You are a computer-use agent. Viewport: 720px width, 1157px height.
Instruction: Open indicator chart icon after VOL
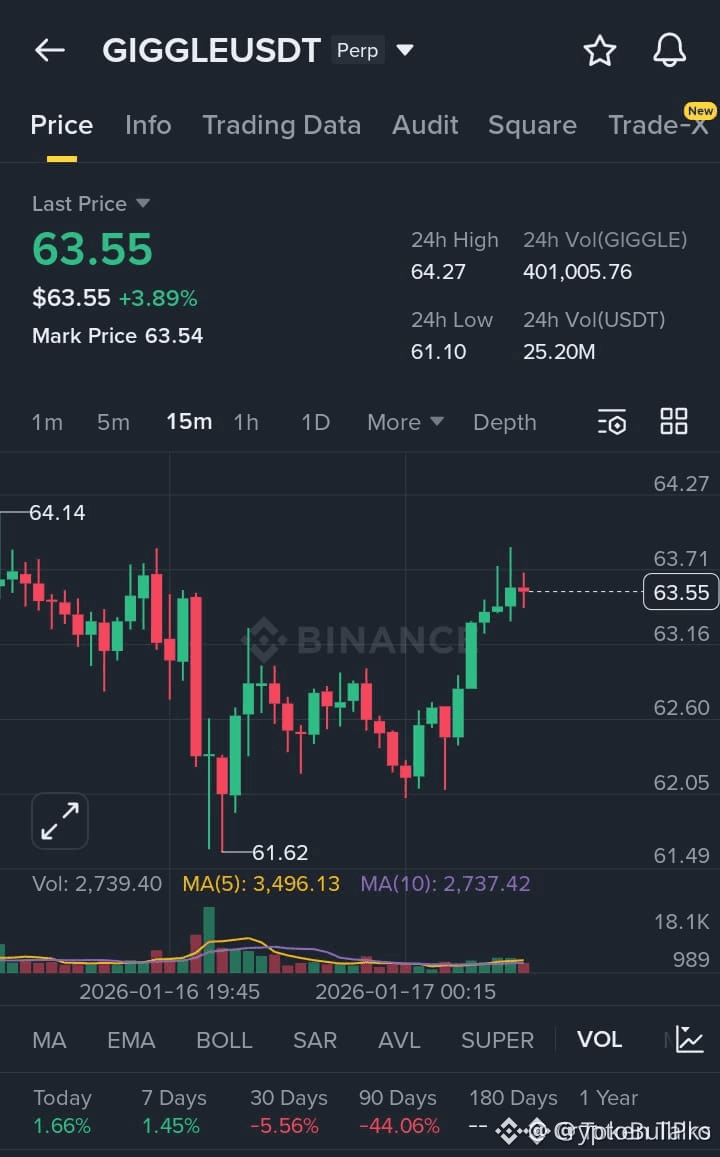point(689,1039)
